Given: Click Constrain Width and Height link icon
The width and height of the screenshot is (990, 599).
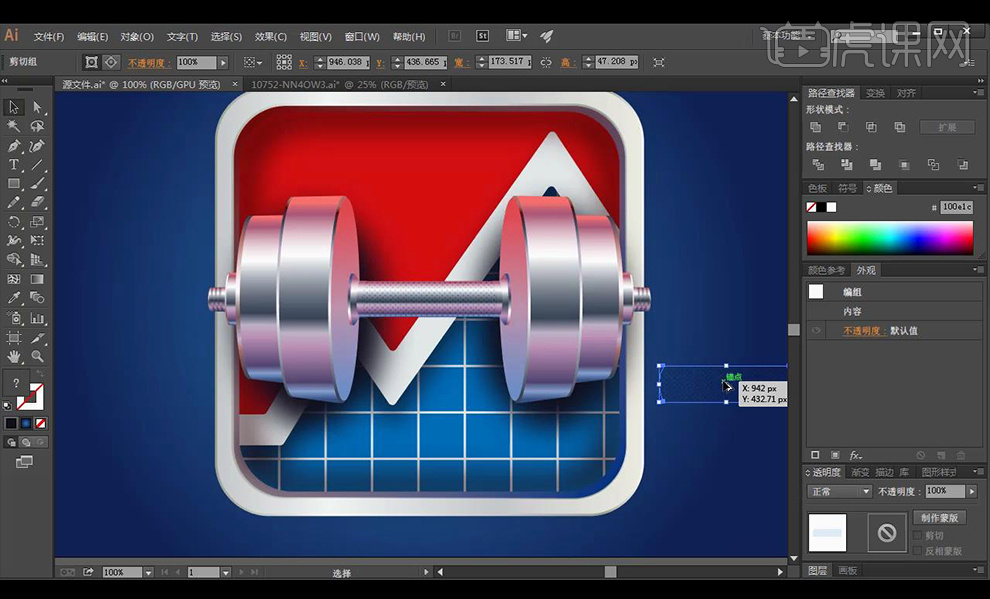Looking at the screenshot, I should pyautogui.click(x=546, y=62).
